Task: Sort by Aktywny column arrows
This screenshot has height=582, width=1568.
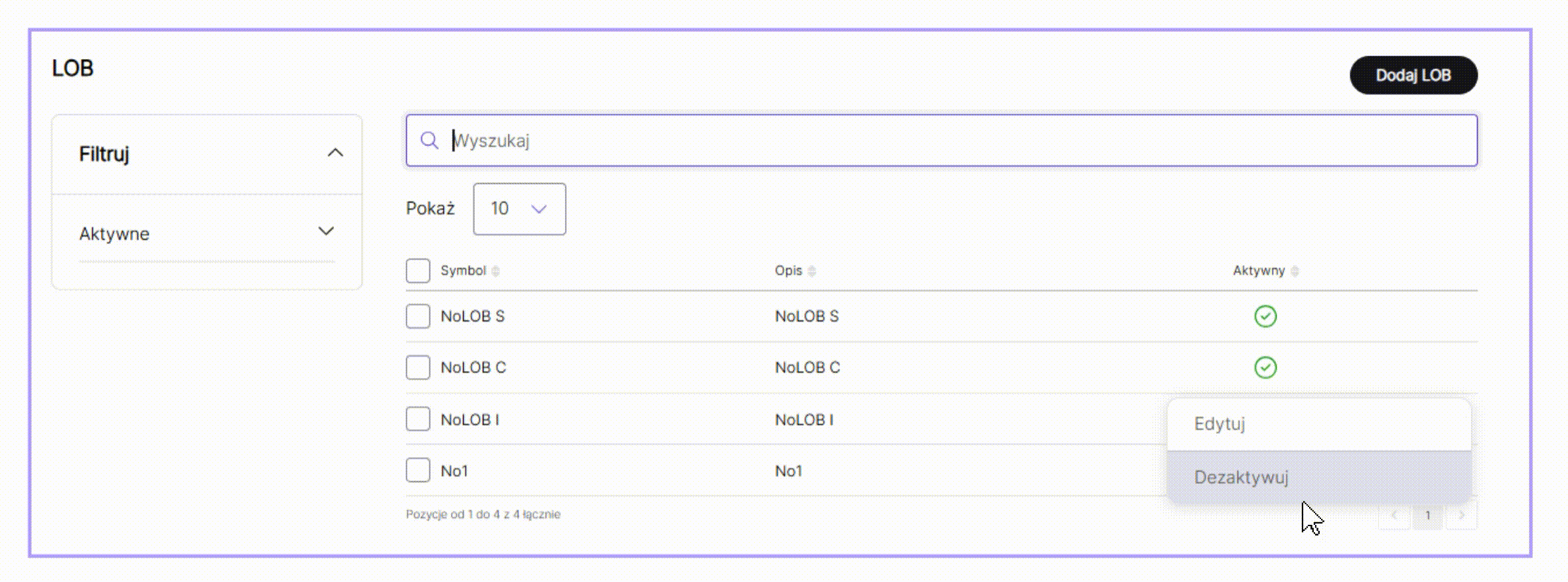Action: 1294,271
